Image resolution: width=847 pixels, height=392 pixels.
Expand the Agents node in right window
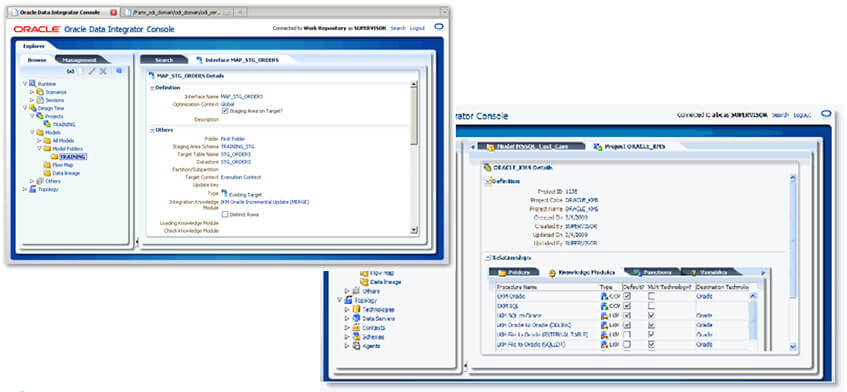pos(346,346)
